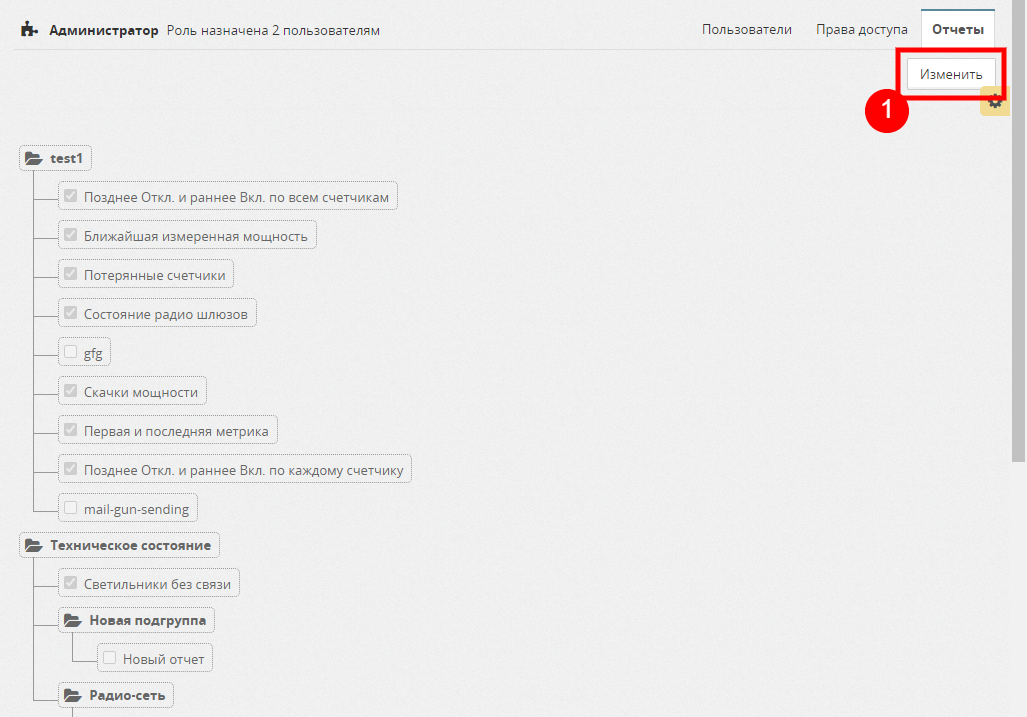Select the Состояние радио шлюзов report label

click(167, 314)
